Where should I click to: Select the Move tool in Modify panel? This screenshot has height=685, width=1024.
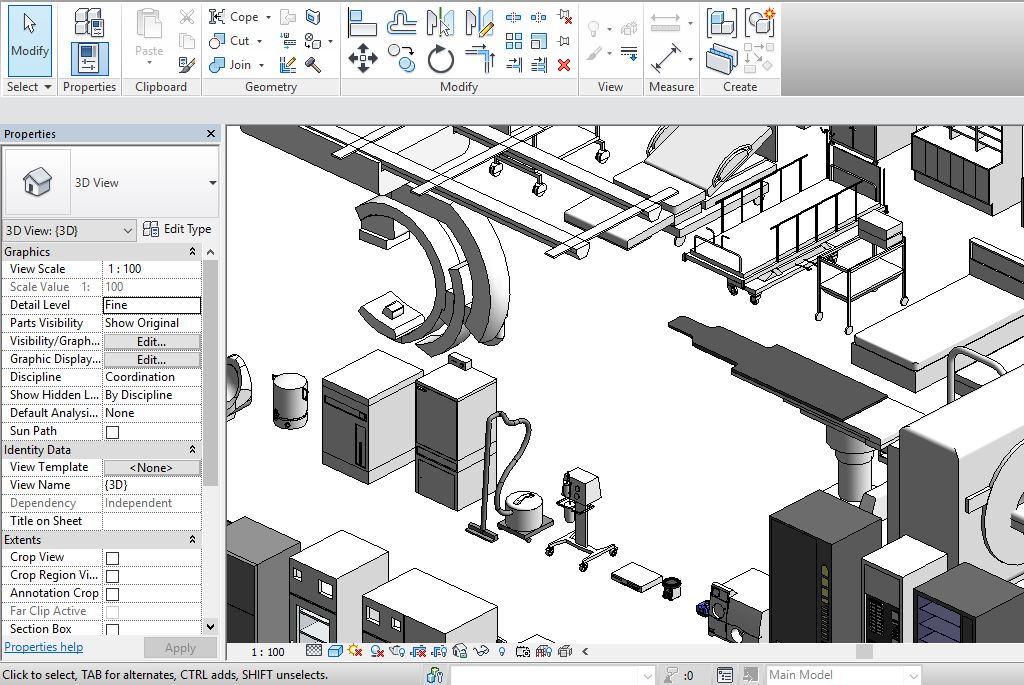click(x=362, y=59)
